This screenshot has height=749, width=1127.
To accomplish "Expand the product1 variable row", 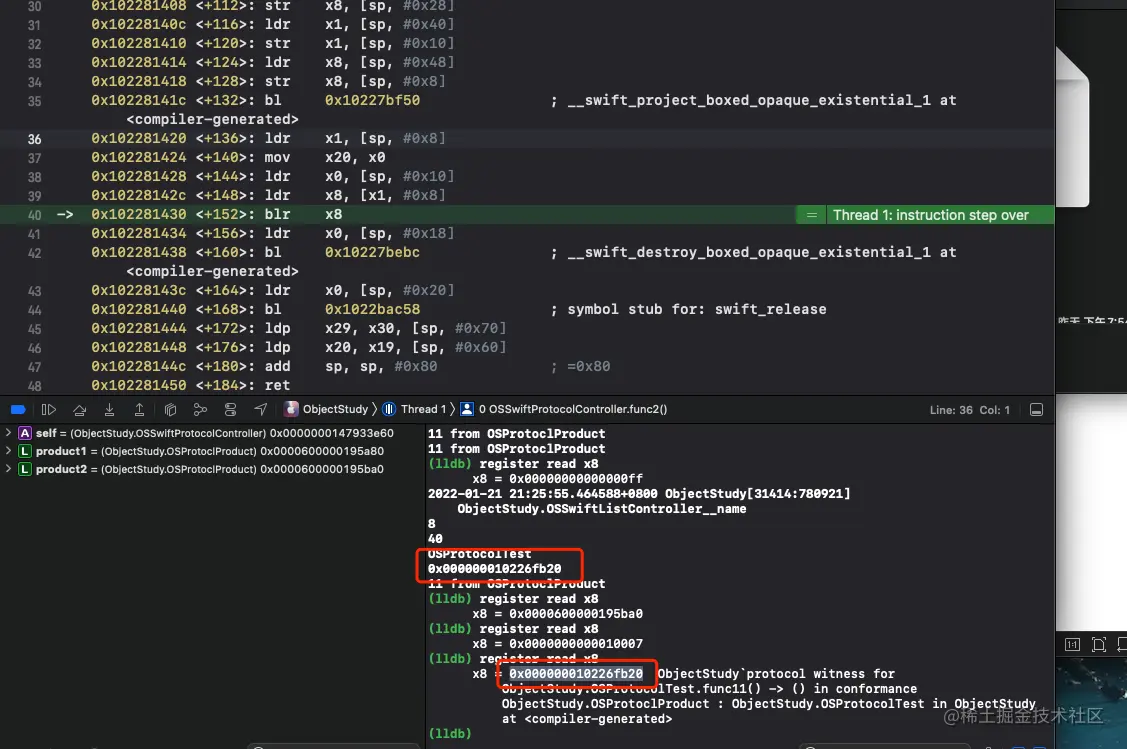I will [x=9, y=451].
